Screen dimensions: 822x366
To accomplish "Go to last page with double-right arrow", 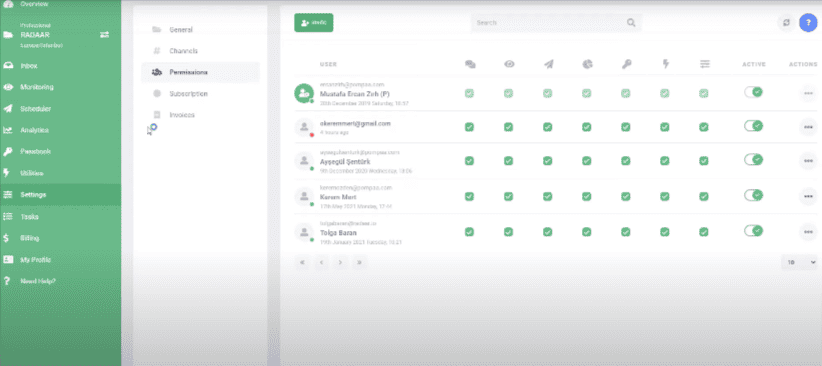I will point(360,262).
